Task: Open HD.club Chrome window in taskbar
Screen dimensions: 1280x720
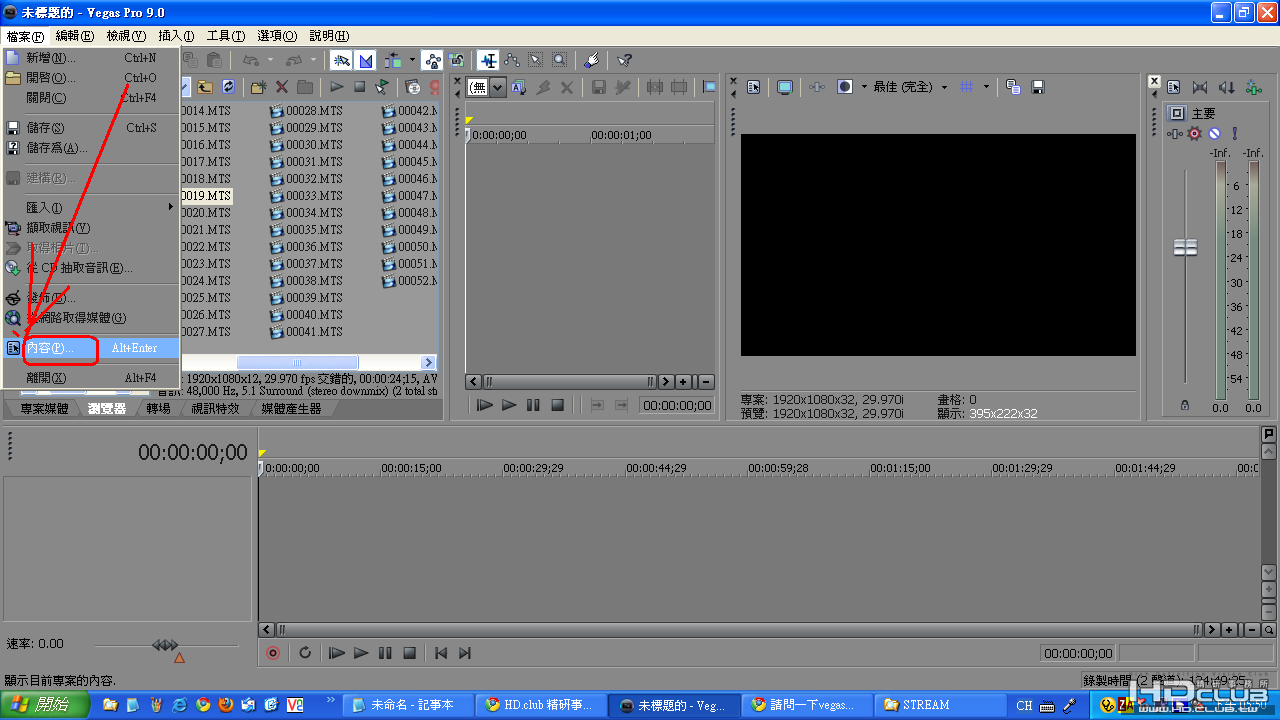Action: tap(541, 705)
